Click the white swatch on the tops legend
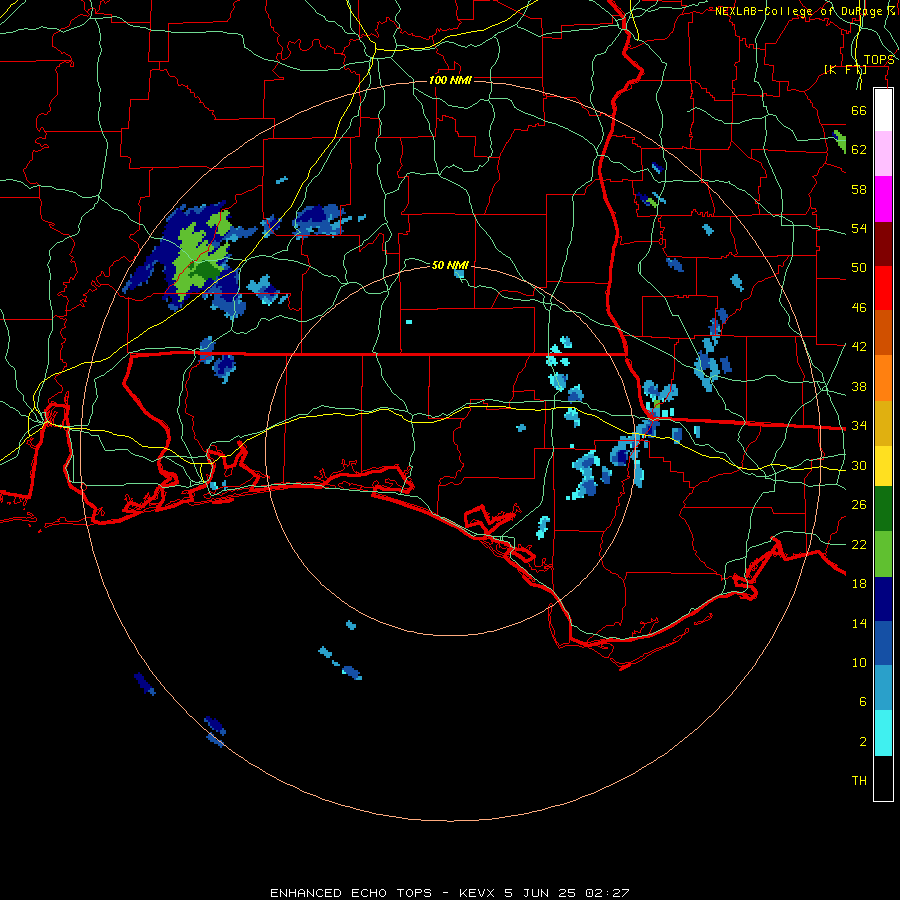 [883, 110]
